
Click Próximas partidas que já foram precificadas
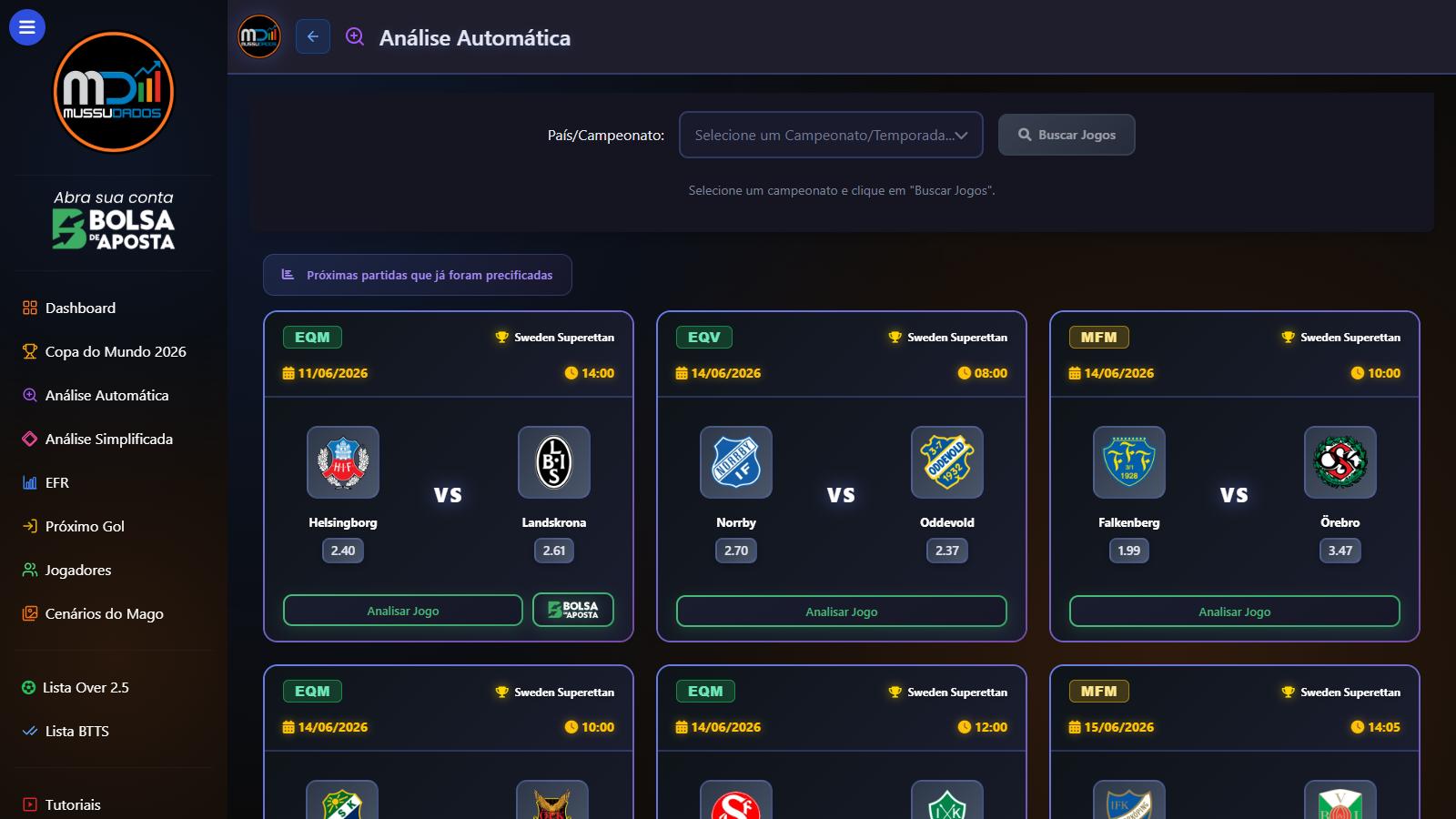point(418,275)
